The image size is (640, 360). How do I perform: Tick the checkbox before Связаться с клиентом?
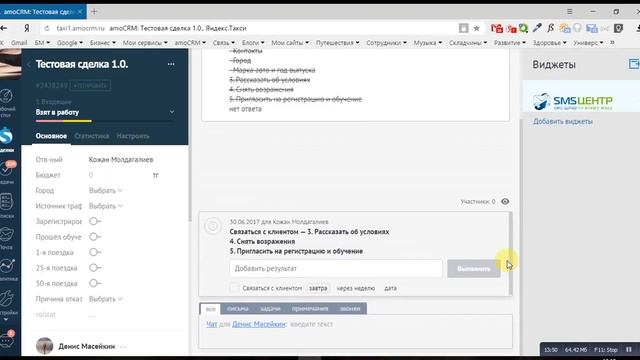[234, 288]
